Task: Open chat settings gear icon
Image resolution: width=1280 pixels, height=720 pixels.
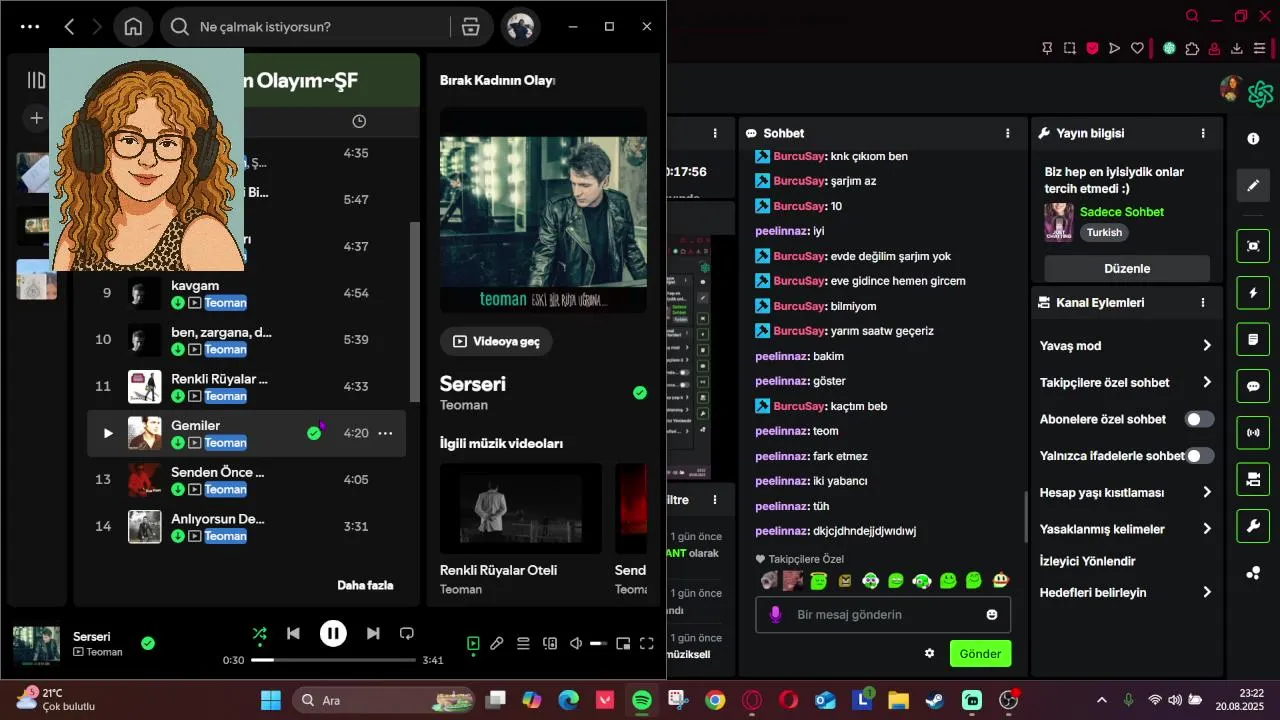Action: point(929,653)
